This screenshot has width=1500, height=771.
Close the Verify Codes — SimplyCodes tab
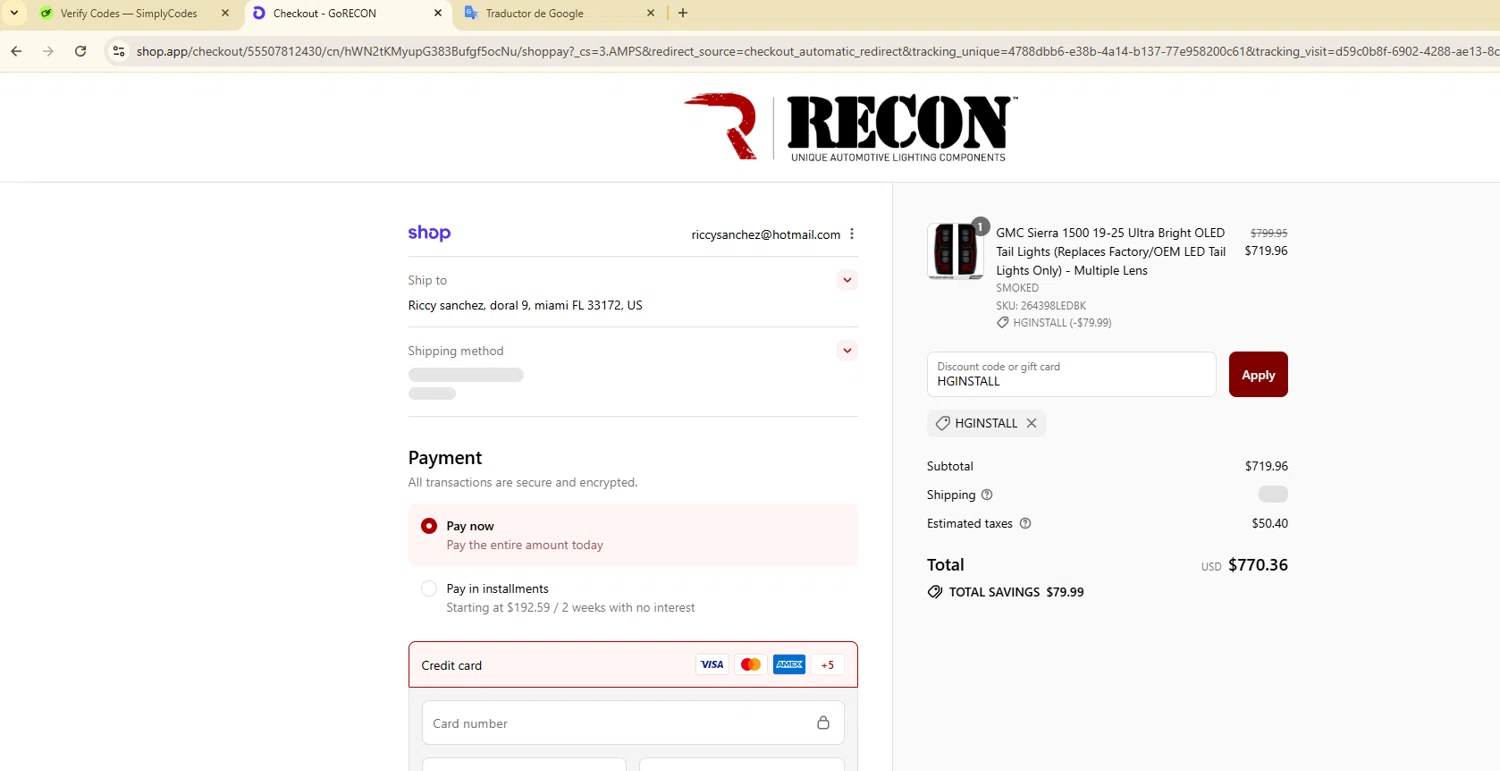coord(225,13)
